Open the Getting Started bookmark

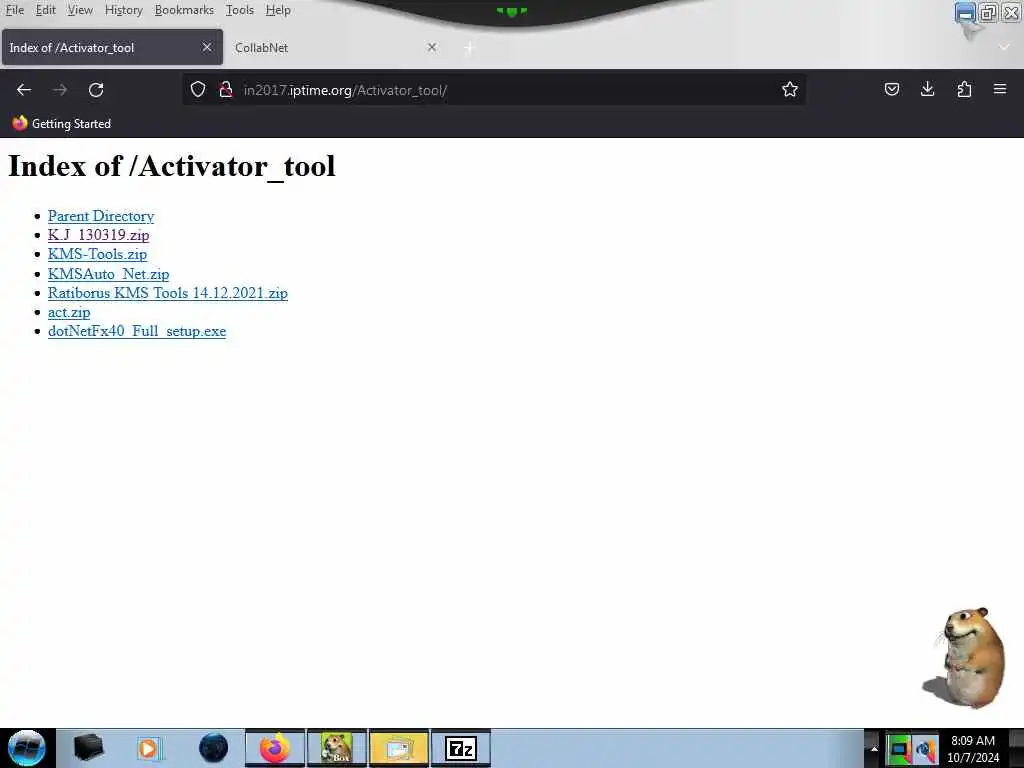61,123
